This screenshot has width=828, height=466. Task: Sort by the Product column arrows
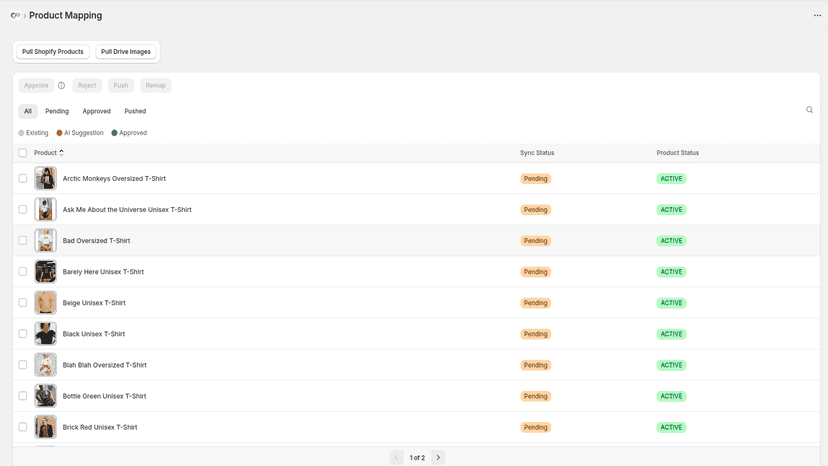[61, 153]
